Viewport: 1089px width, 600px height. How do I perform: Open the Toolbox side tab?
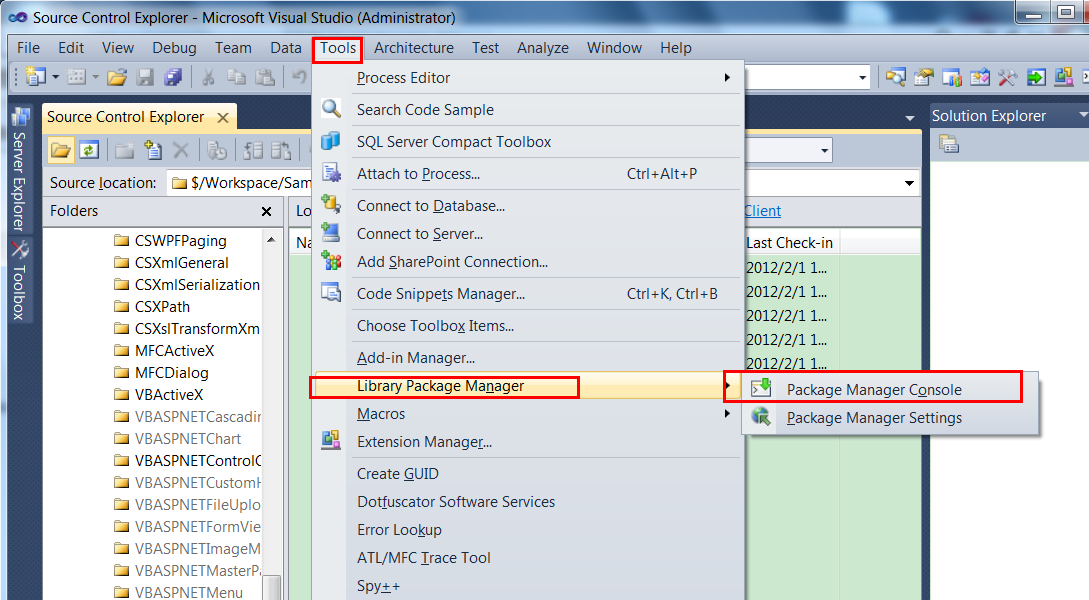19,281
